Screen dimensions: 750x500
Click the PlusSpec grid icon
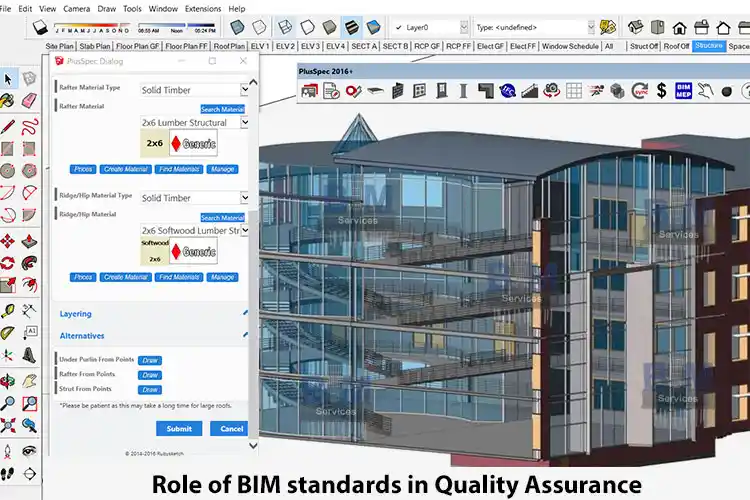[574, 90]
